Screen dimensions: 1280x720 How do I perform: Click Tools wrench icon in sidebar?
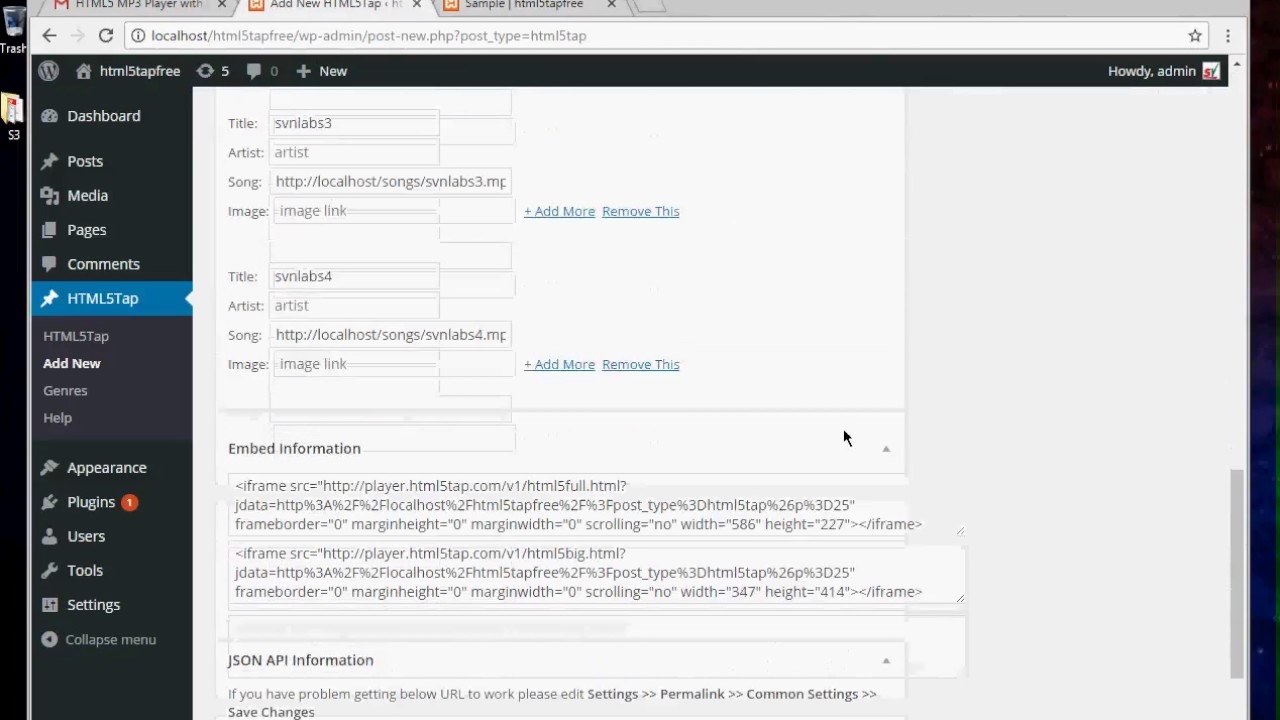pyautogui.click(x=49, y=570)
